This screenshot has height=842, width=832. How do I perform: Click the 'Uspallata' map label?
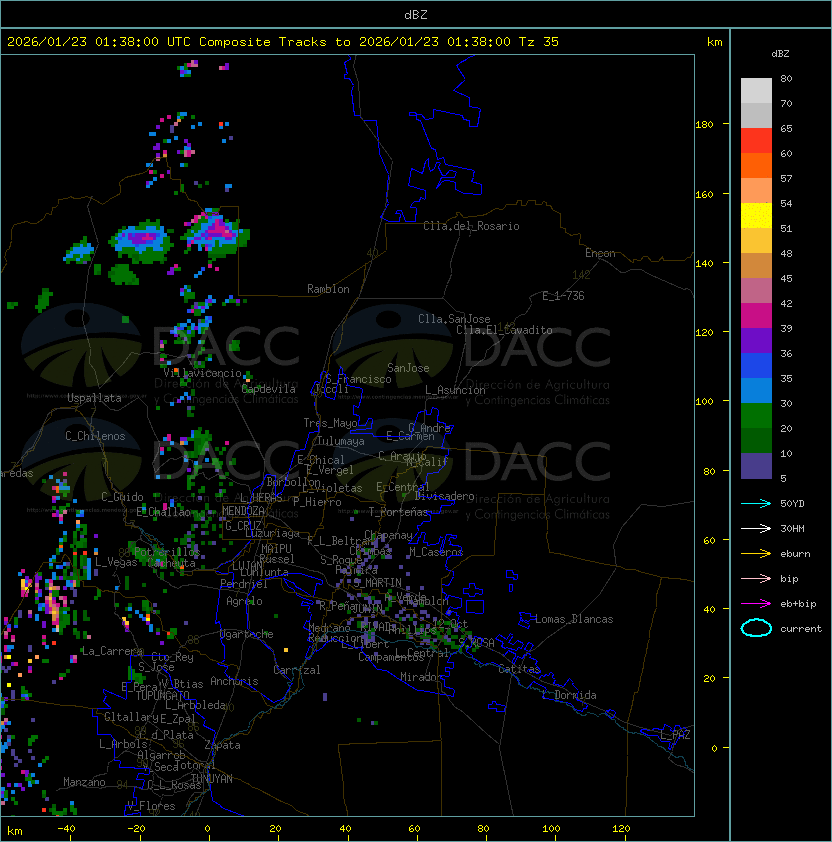[x=94, y=398]
